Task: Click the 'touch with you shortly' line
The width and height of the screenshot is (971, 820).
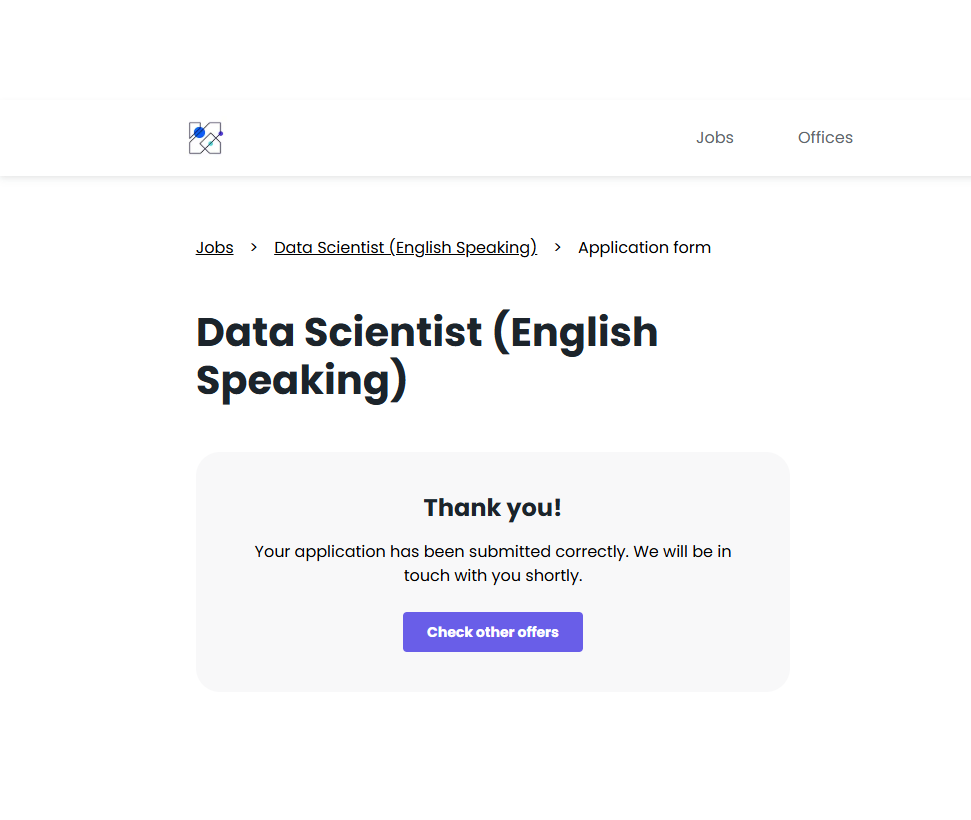Action: [493, 576]
